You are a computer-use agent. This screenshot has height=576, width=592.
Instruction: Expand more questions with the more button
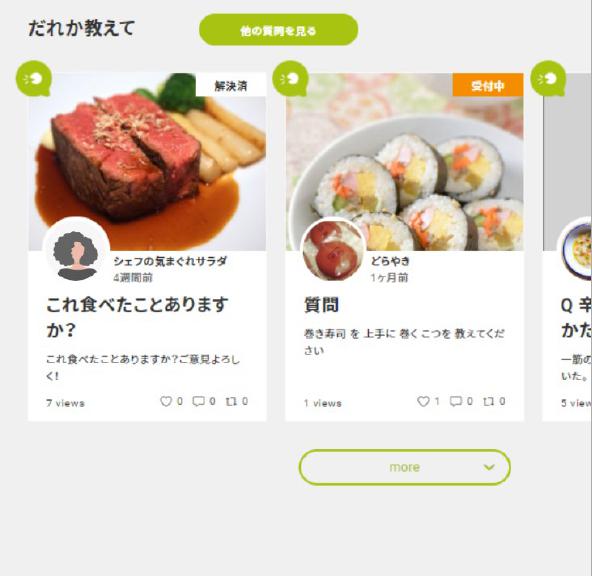(x=404, y=467)
